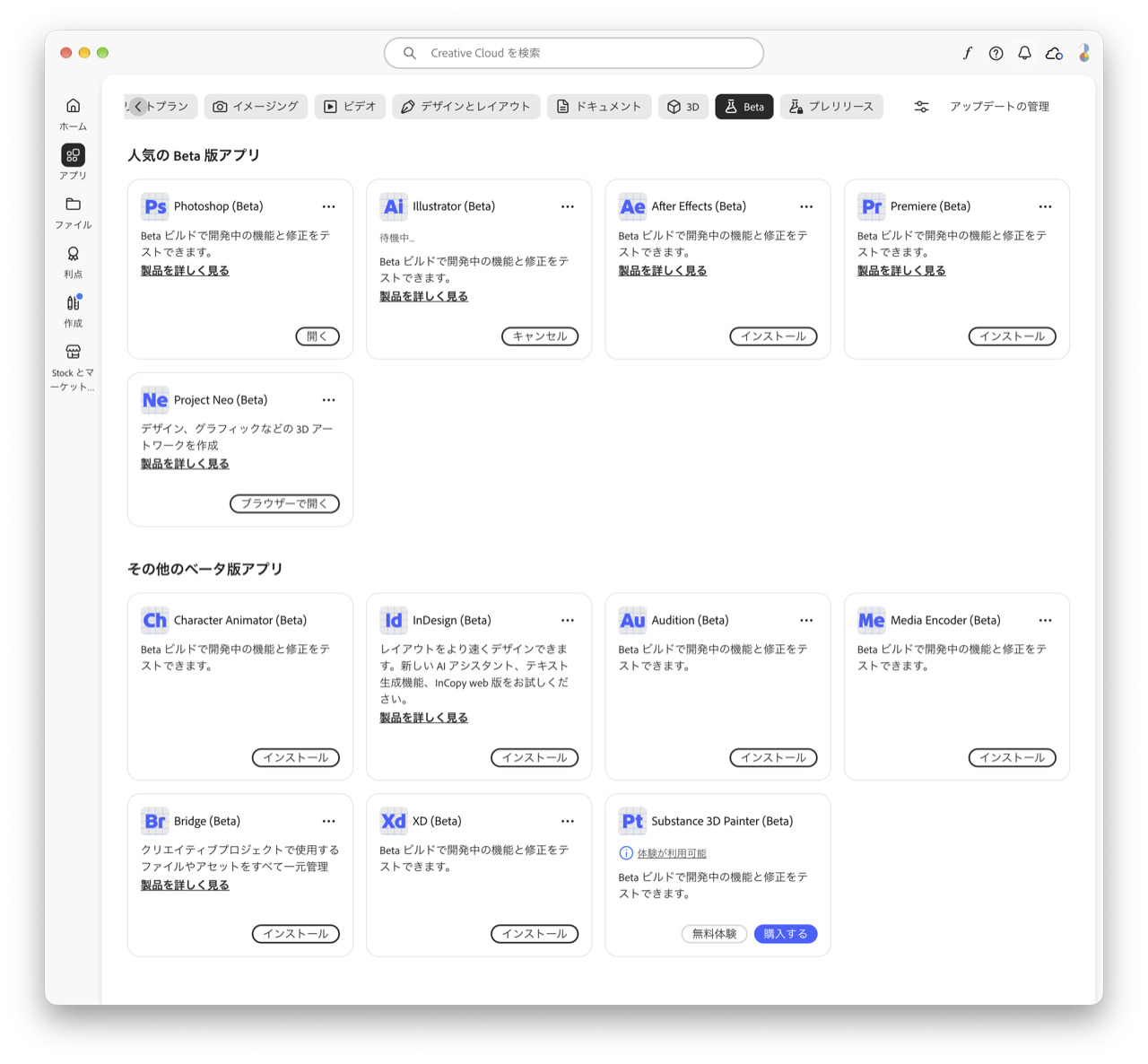Open 体験が利用可能 link on Substance 3D Painter

(x=672, y=853)
